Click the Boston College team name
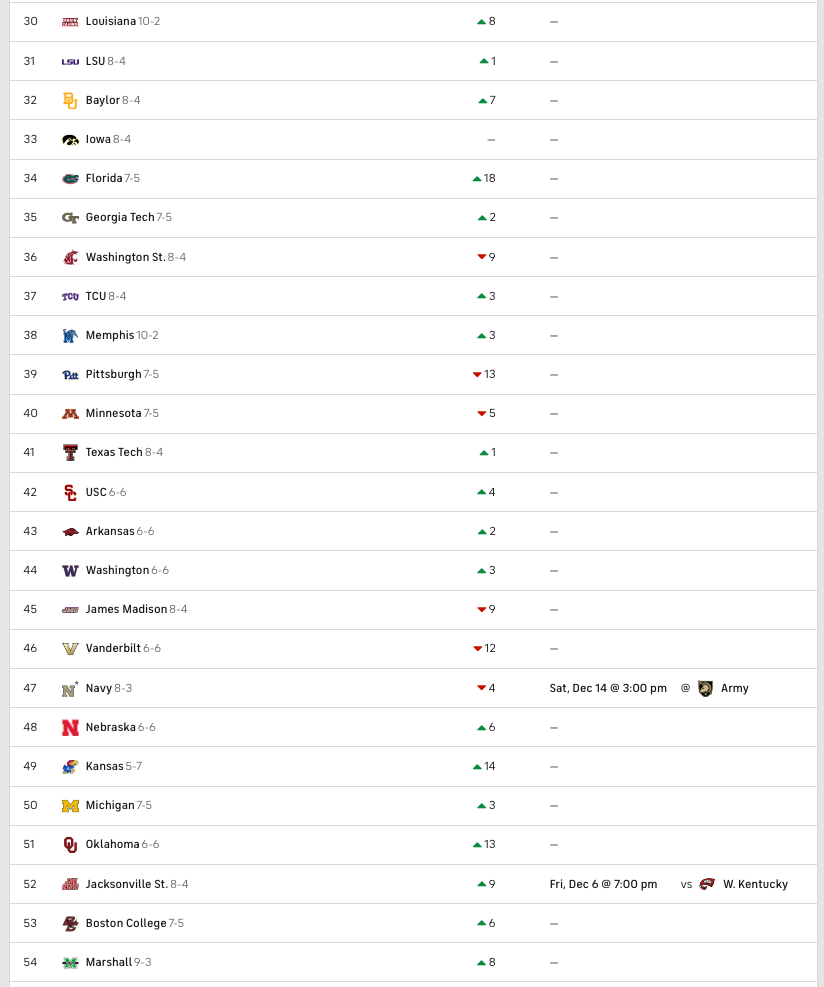 [125, 923]
